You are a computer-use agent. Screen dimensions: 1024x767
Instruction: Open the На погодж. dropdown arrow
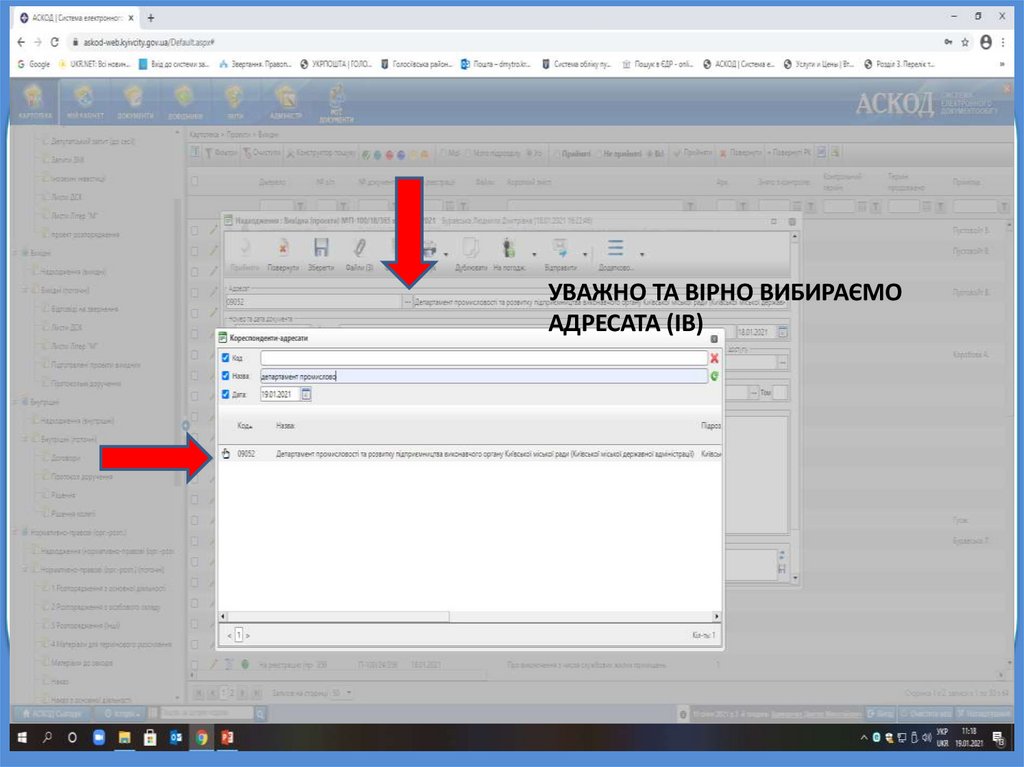534,254
